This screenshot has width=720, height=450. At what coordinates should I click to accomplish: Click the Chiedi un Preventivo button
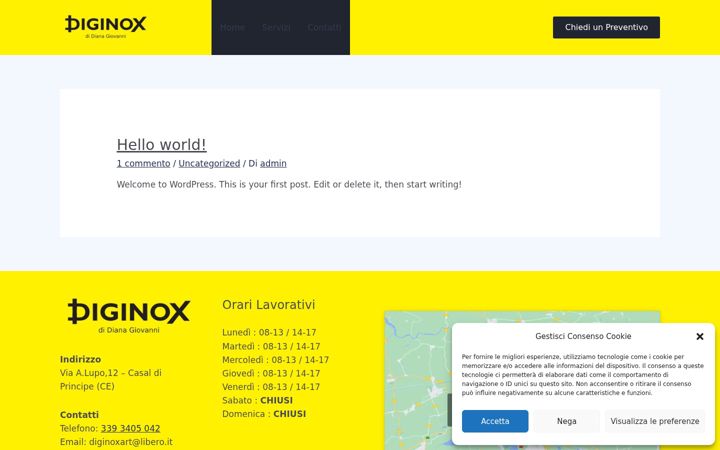click(606, 28)
